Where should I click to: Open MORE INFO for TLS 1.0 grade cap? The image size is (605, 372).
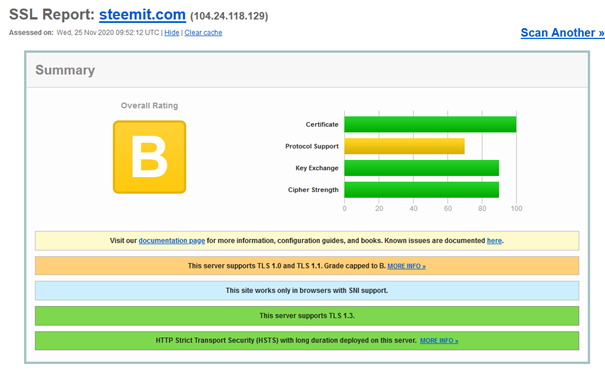(x=406, y=266)
